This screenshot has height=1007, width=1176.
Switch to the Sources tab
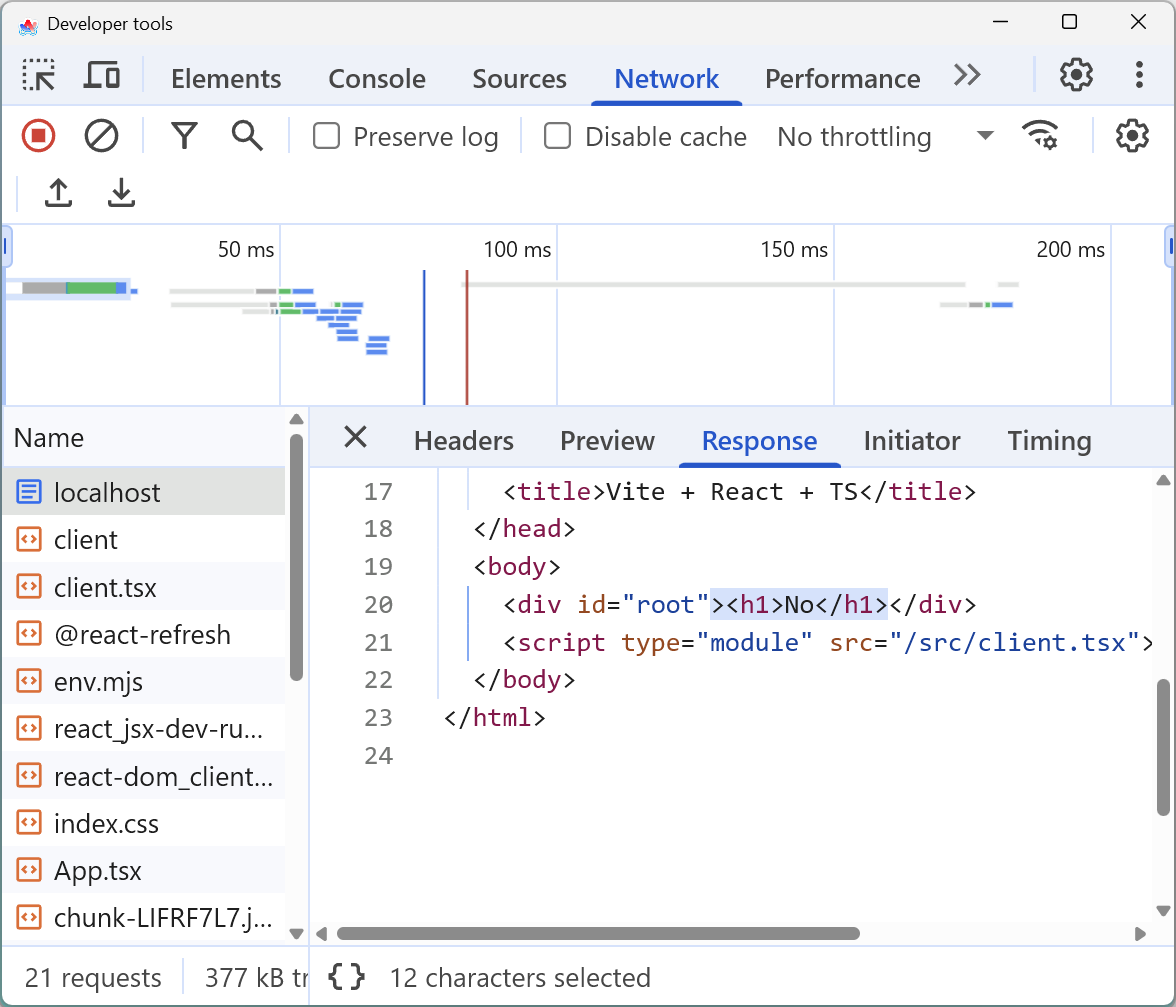pyautogui.click(x=519, y=79)
